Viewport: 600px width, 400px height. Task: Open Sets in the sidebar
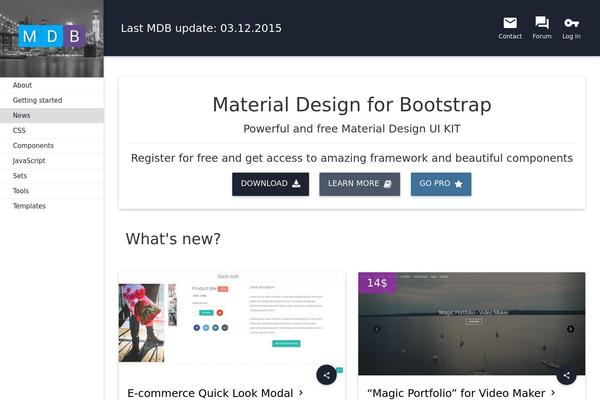point(52,176)
